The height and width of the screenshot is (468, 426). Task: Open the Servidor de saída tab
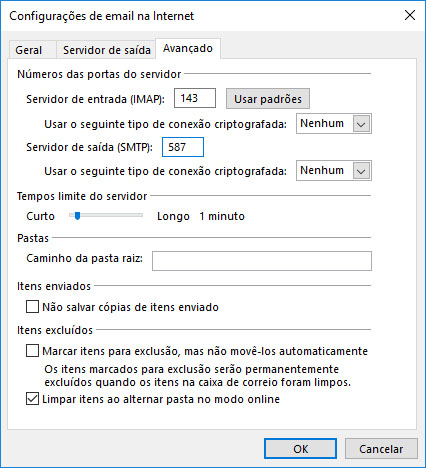107,50
